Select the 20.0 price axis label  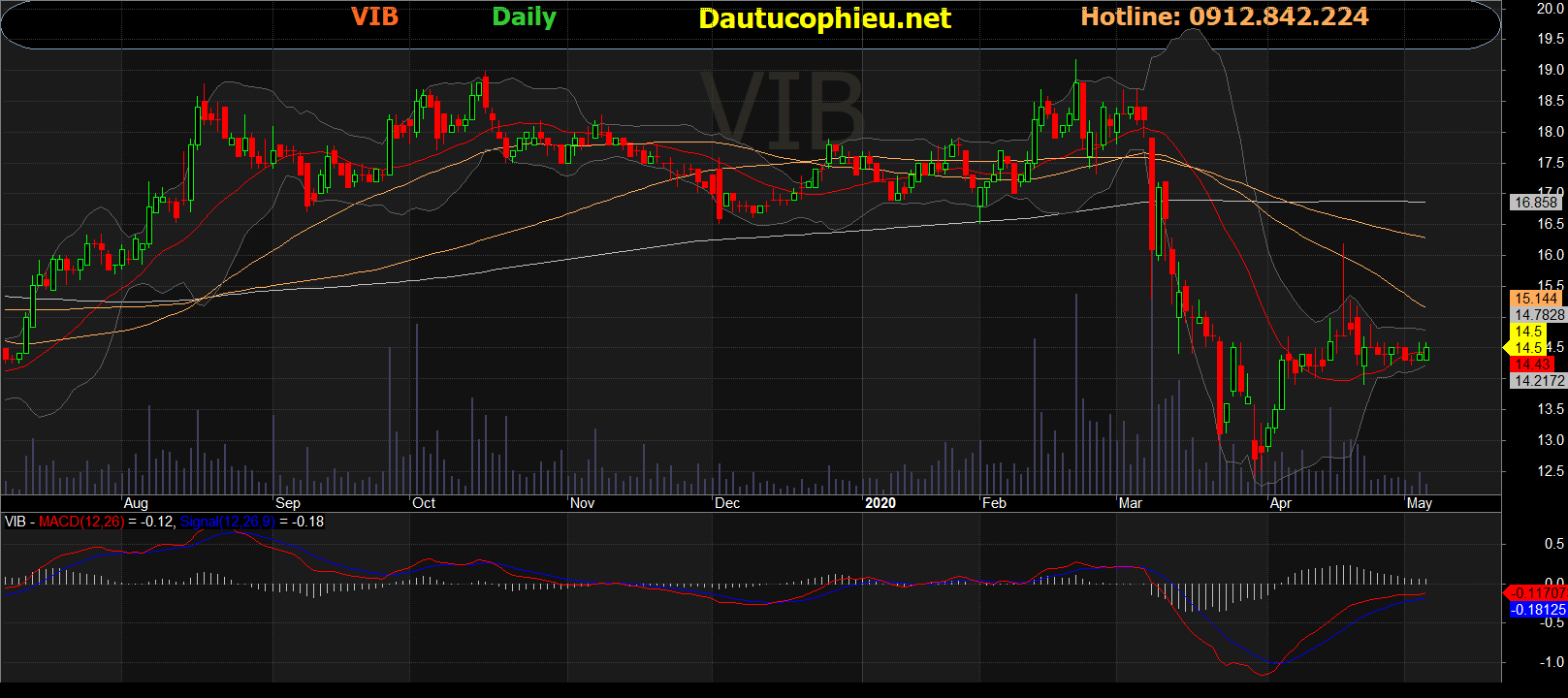[x=1550, y=8]
